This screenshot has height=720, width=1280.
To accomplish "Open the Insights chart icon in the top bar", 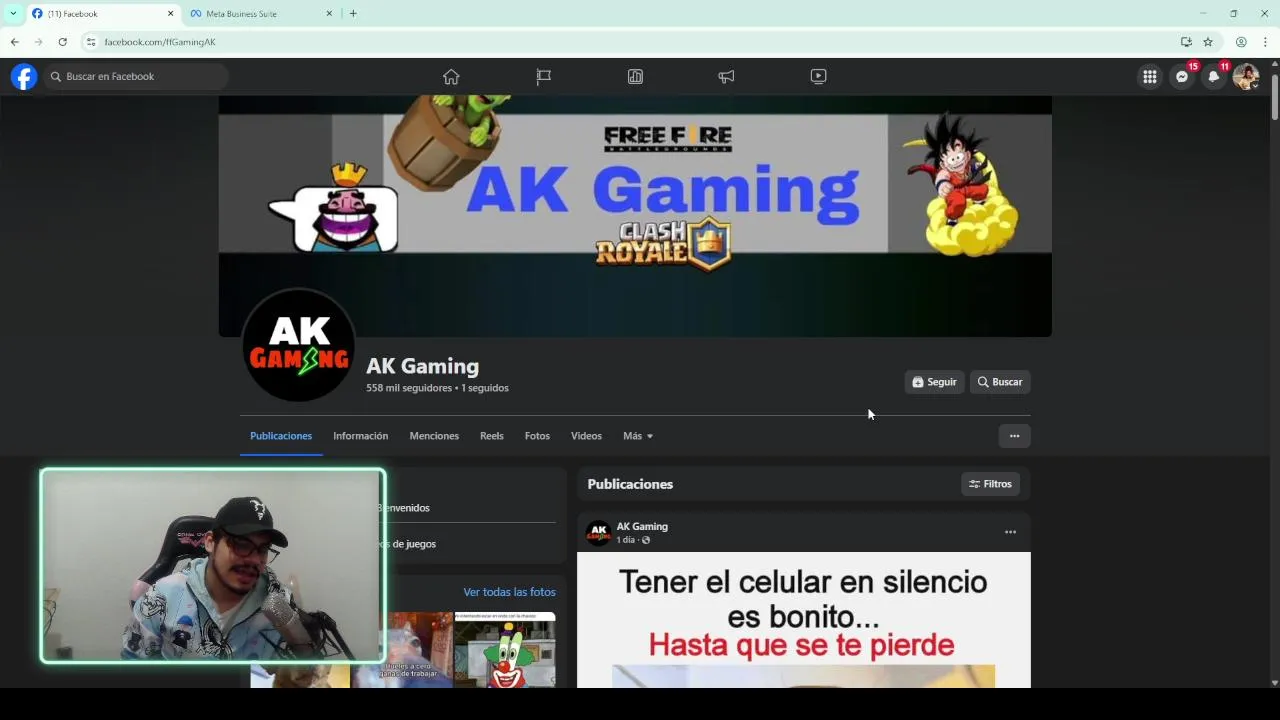I will [x=635, y=77].
